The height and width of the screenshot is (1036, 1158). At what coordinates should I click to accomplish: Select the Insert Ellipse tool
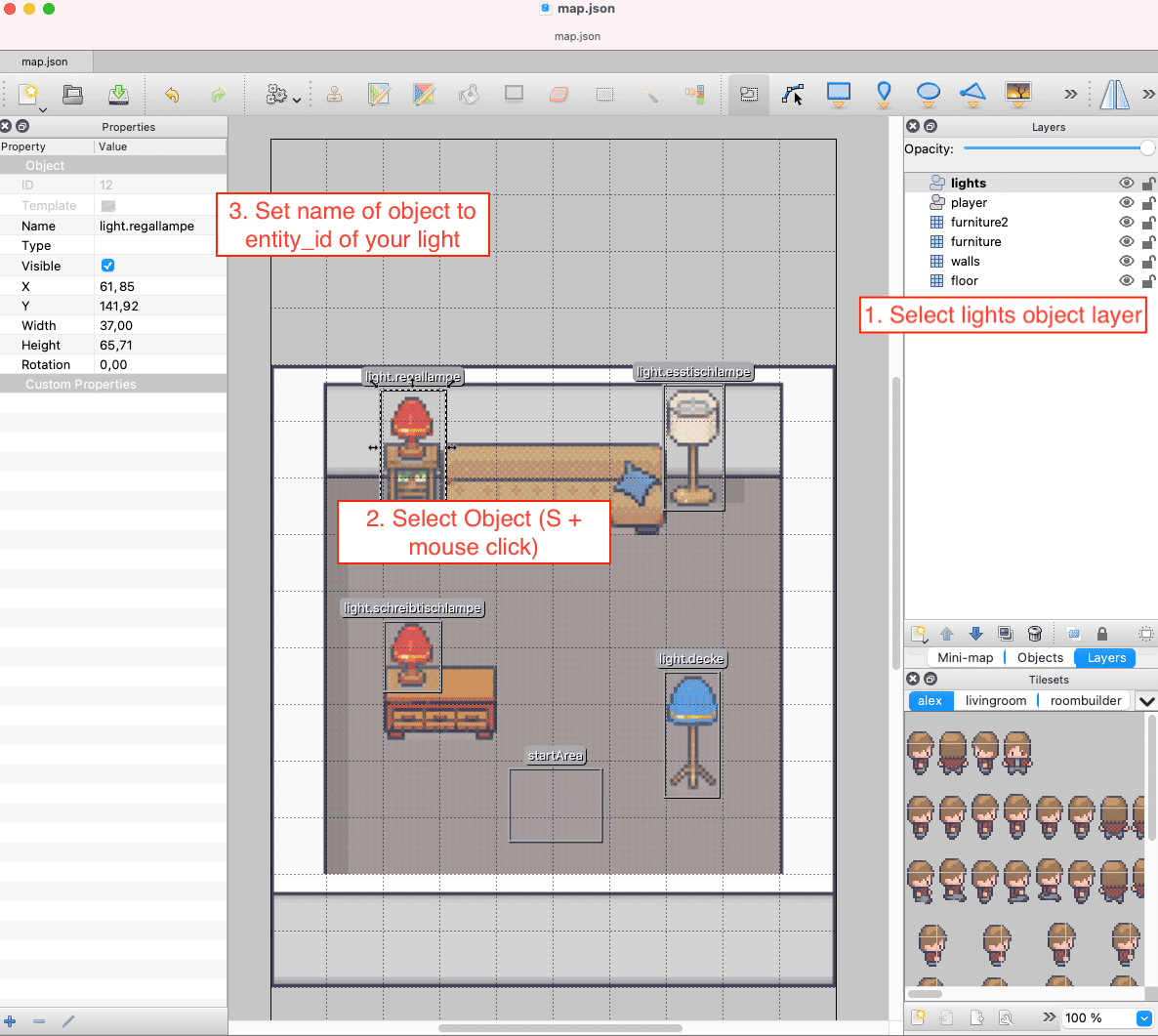tap(928, 95)
